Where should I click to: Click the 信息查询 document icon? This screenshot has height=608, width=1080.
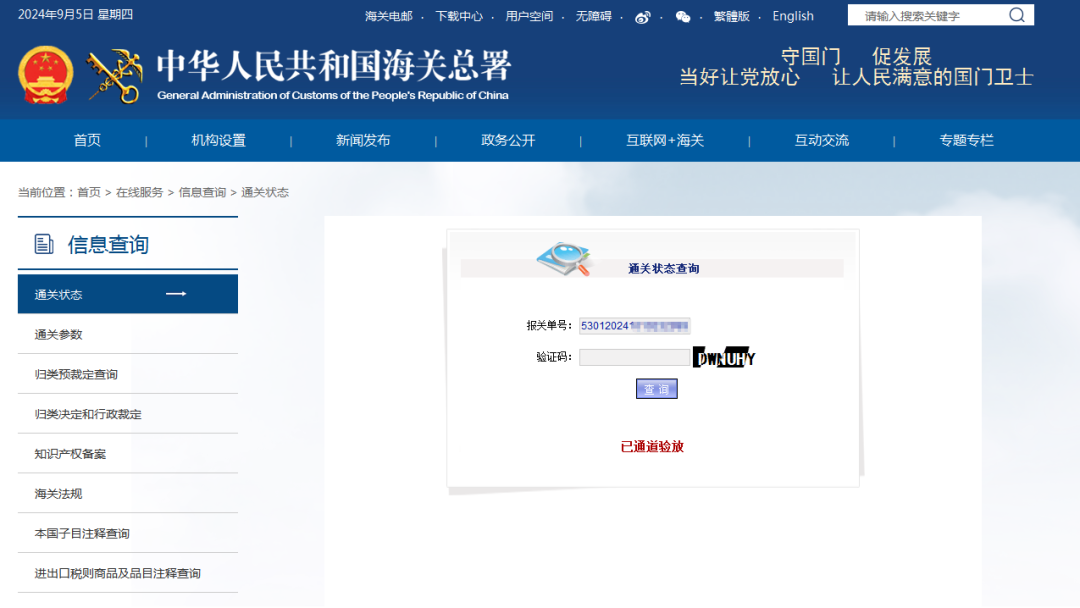click(43, 244)
